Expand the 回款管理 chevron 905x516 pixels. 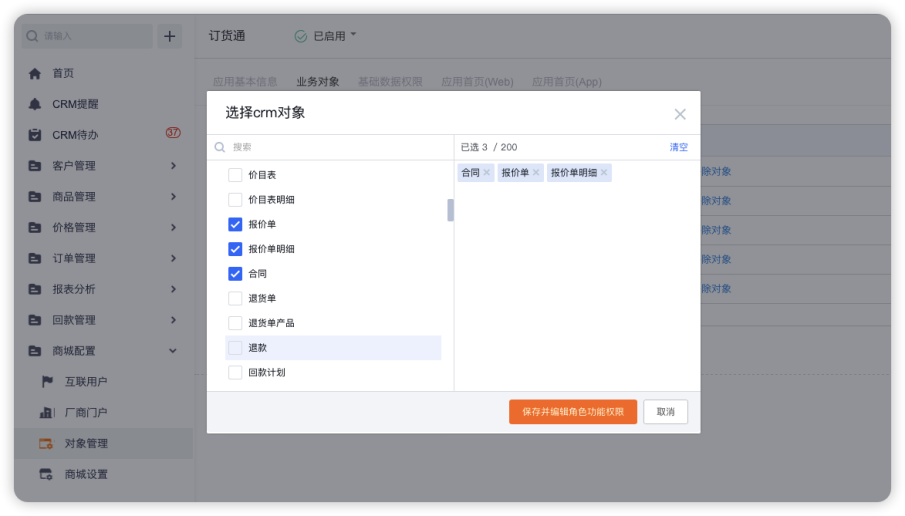[173, 320]
